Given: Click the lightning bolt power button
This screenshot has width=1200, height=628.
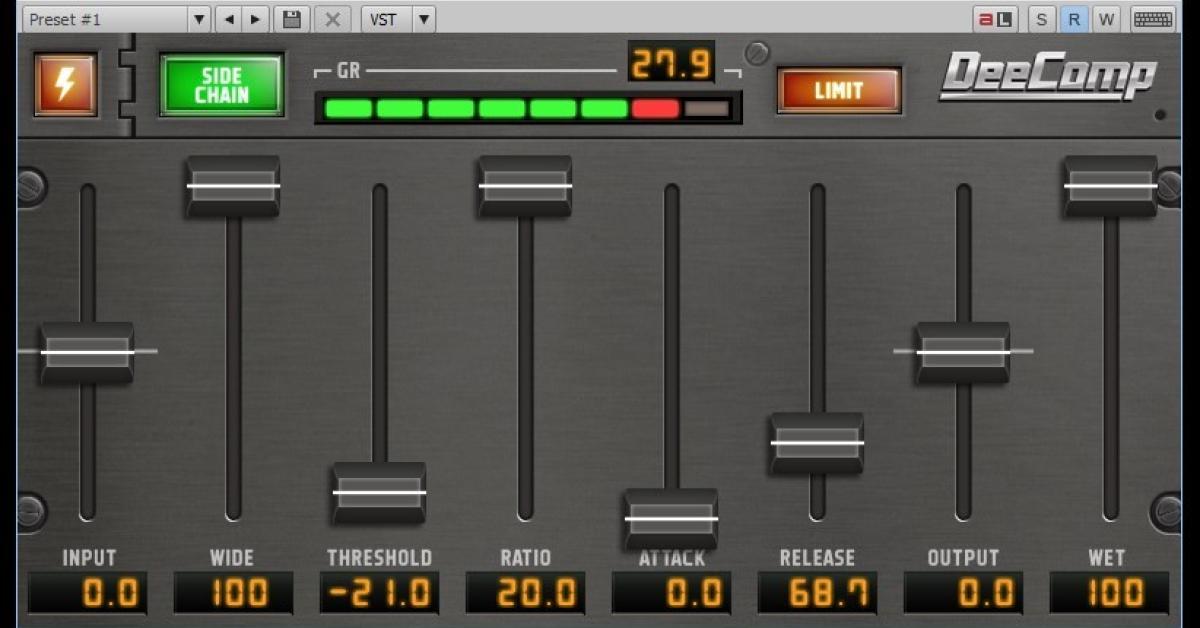Looking at the screenshot, I should pos(66,85).
